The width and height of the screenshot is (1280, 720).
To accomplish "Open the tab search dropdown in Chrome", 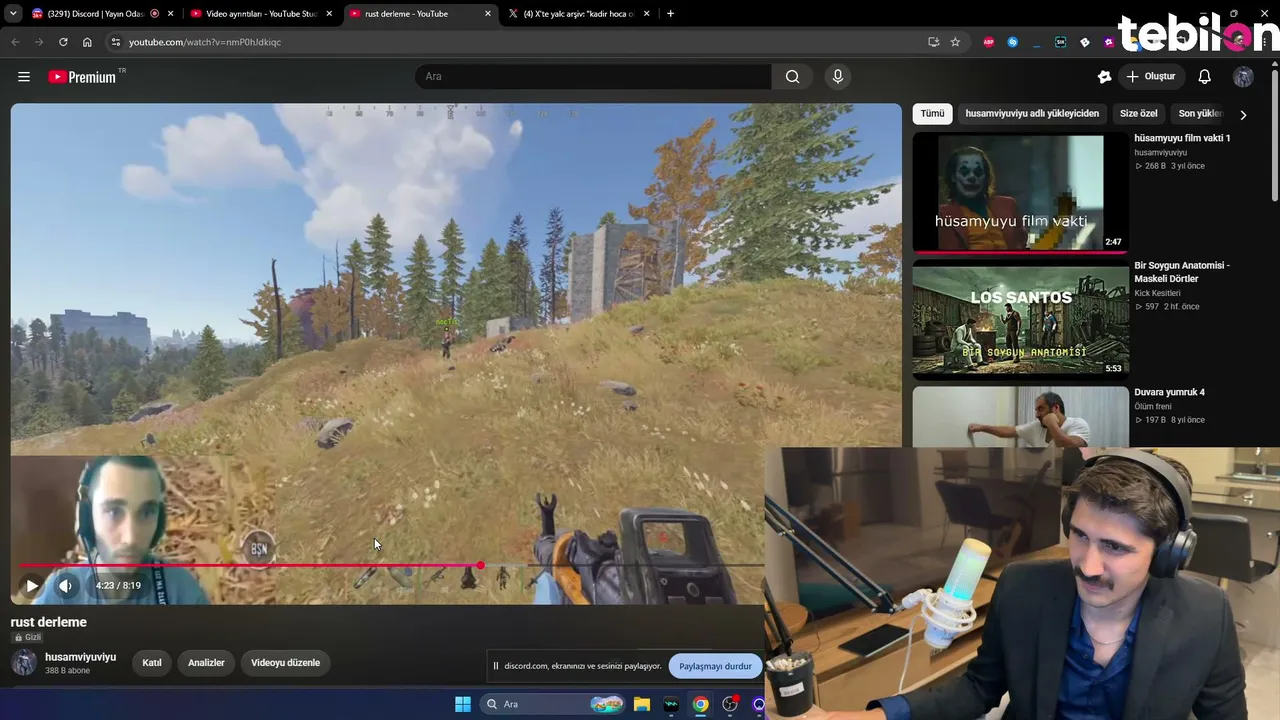I will tap(13, 14).
